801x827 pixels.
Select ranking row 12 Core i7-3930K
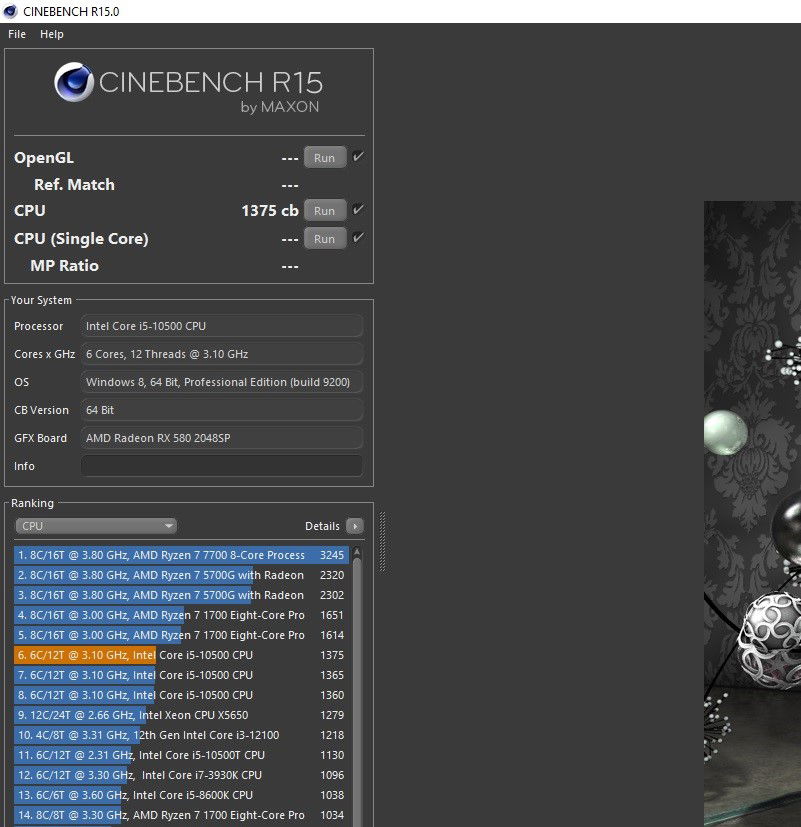point(181,775)
